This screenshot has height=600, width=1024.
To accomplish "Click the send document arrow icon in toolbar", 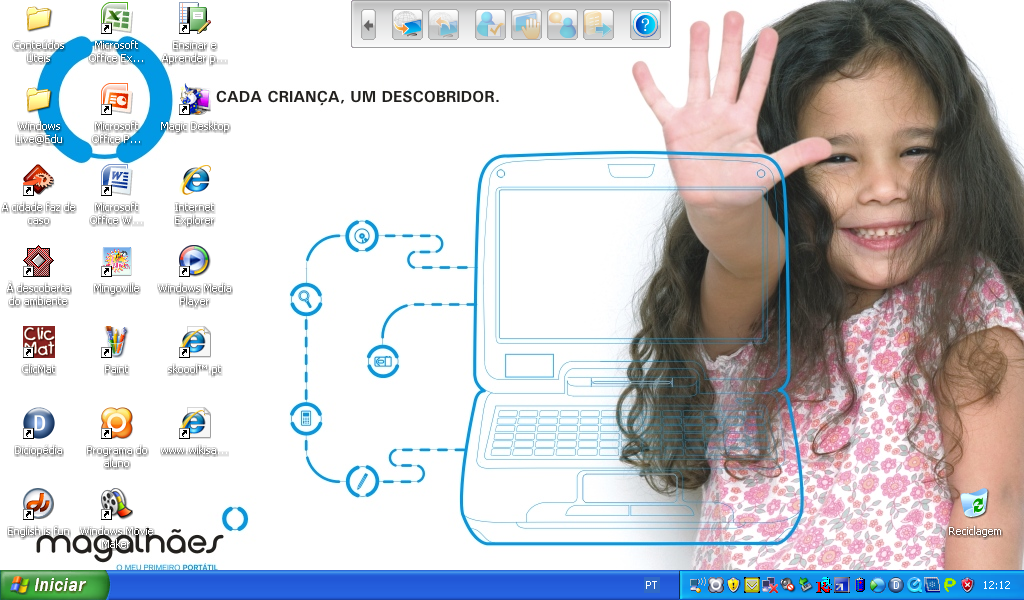I will point(598,25).
